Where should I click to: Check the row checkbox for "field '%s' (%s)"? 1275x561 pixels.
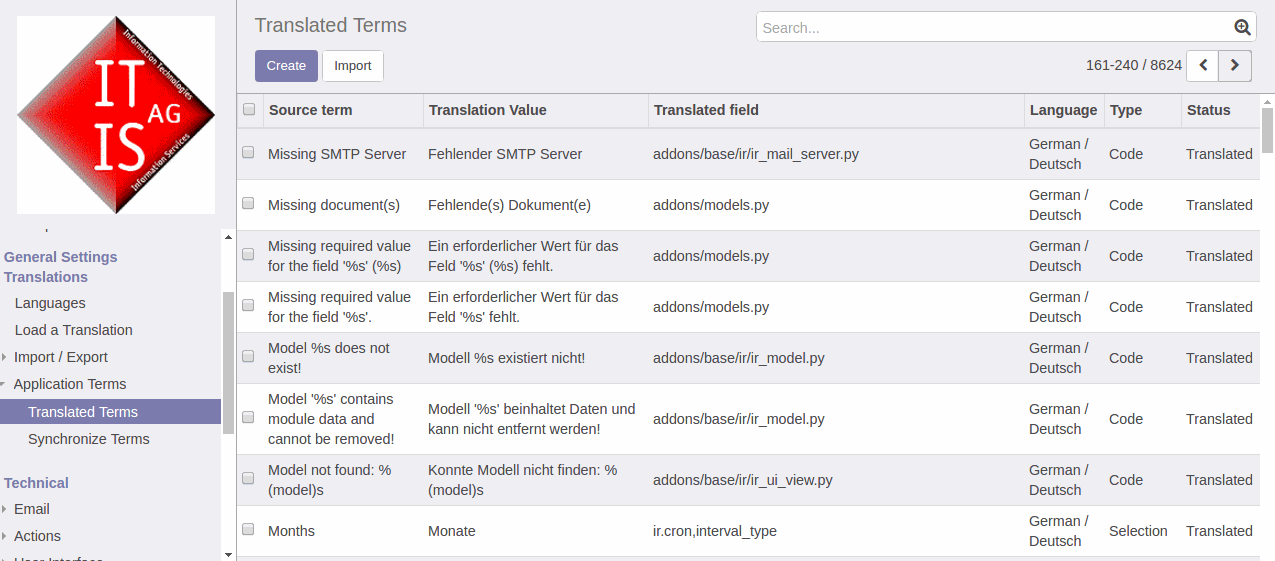coord(248,255)
